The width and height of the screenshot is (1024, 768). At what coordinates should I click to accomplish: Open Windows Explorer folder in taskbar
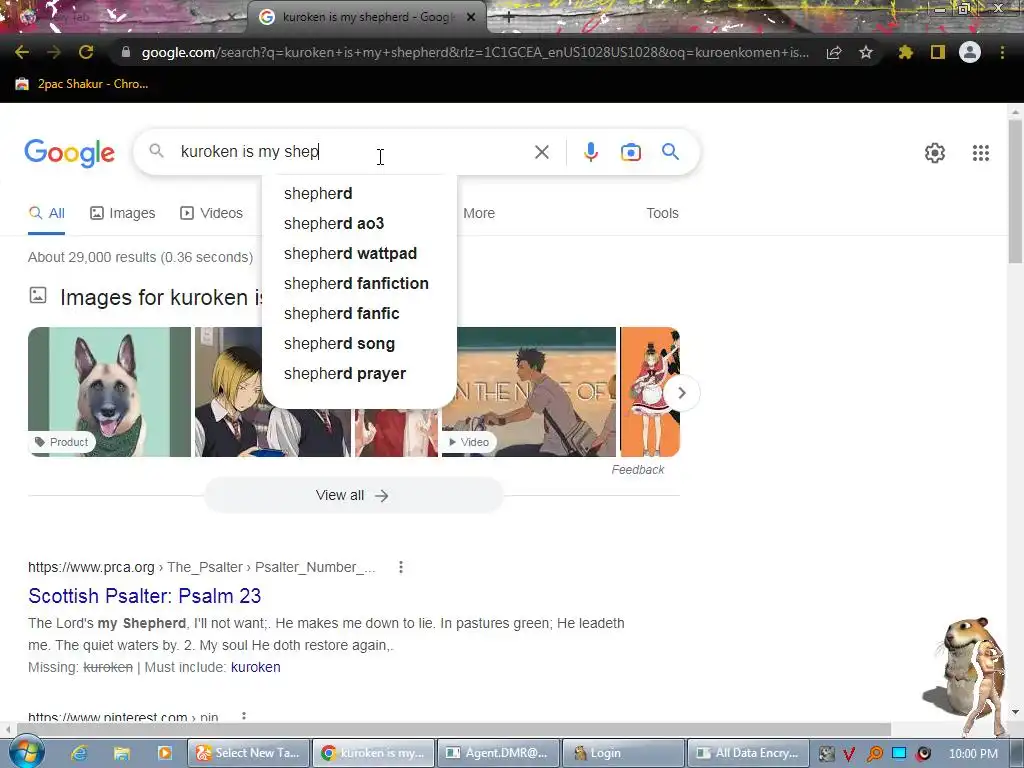[x=121, y=753]
